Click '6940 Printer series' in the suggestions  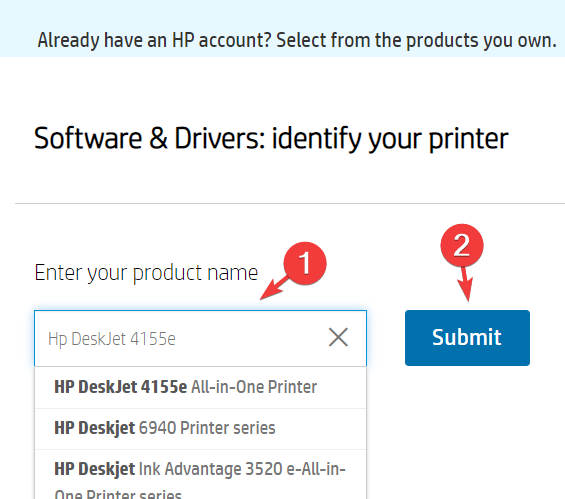[x=207, y=428]
